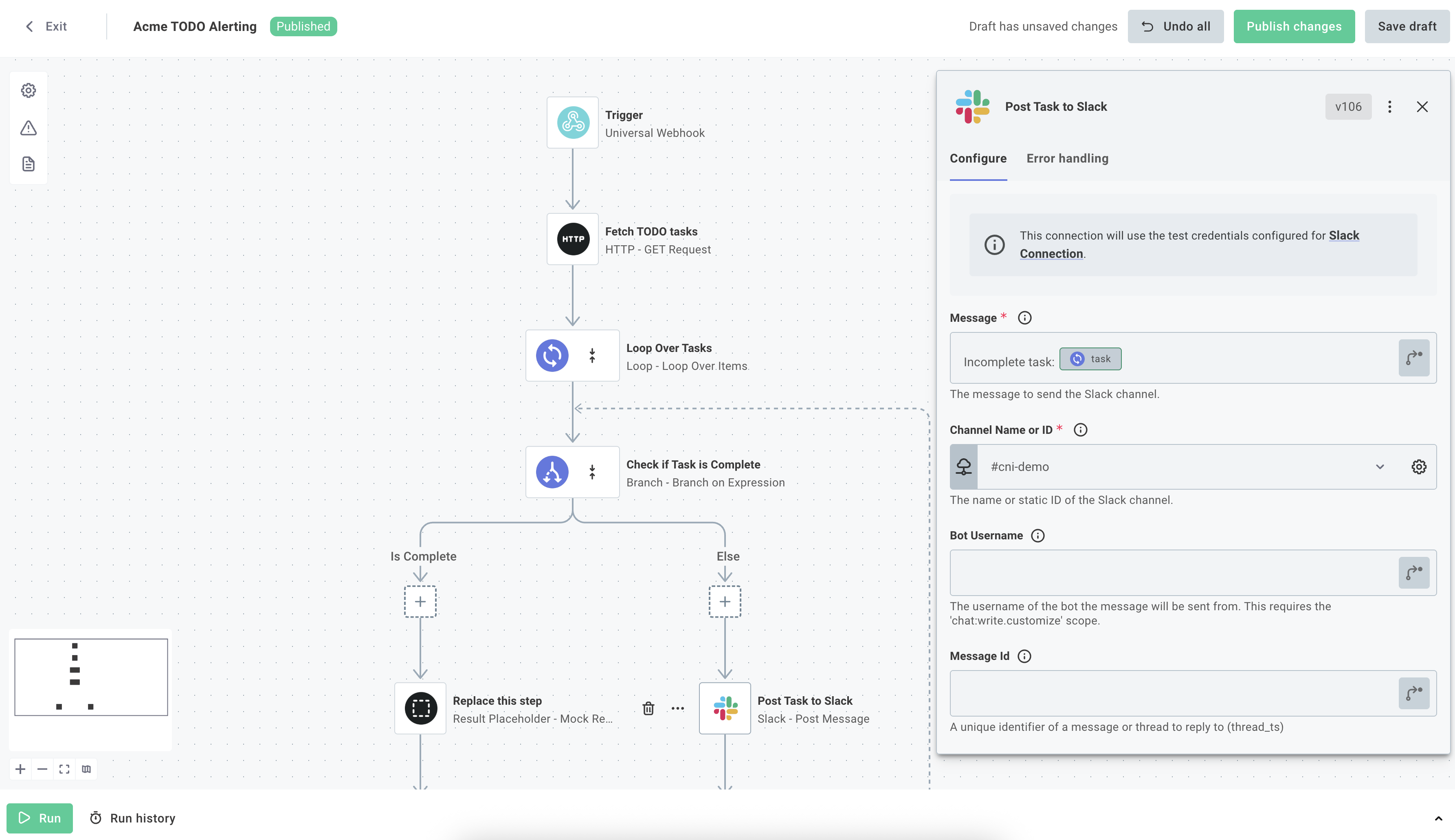The image size is (1455, 840).
Task: Select the Branch on Expression node icon
Action: [552, 472]
